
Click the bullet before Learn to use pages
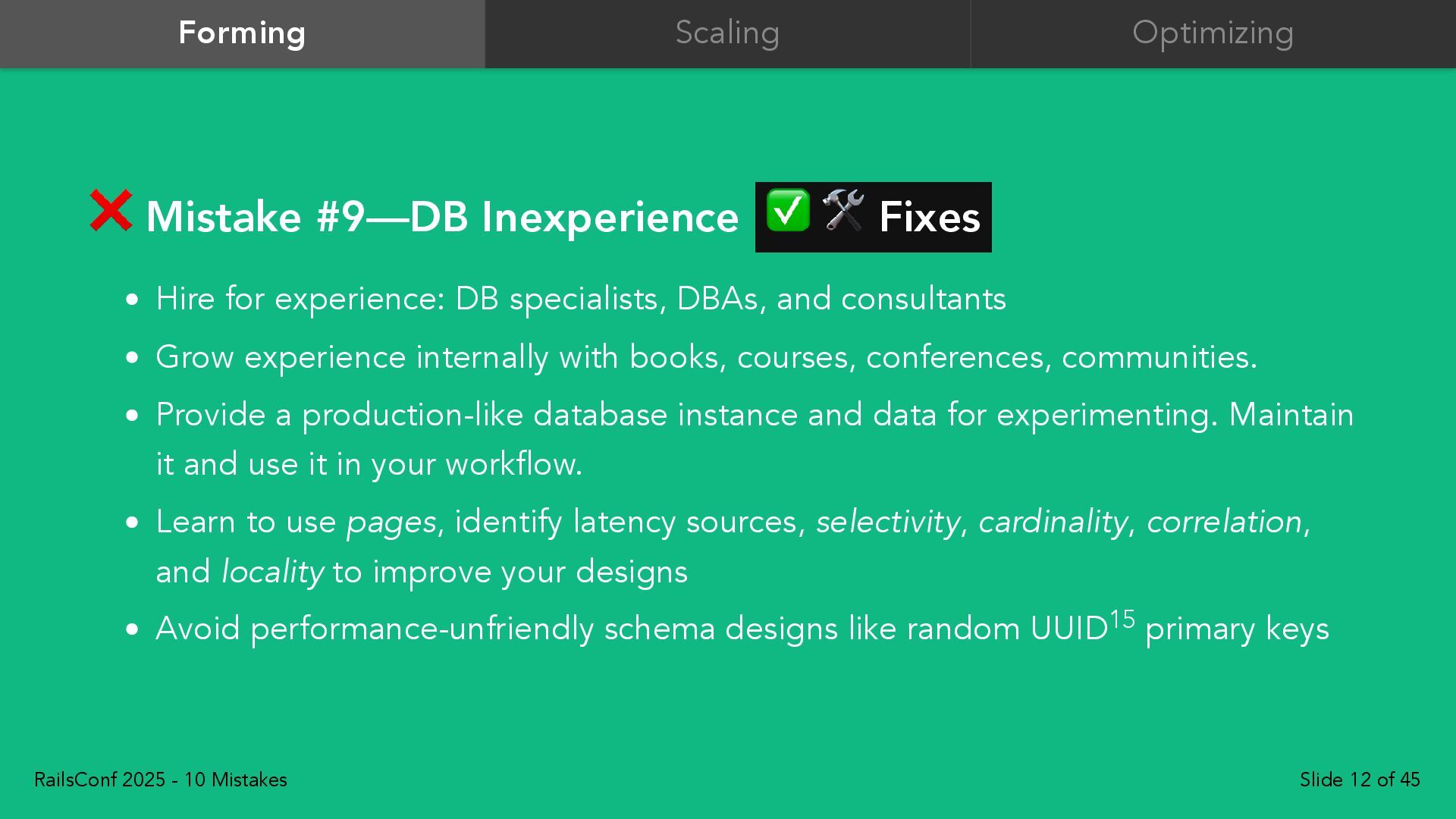tap(133, 522)
